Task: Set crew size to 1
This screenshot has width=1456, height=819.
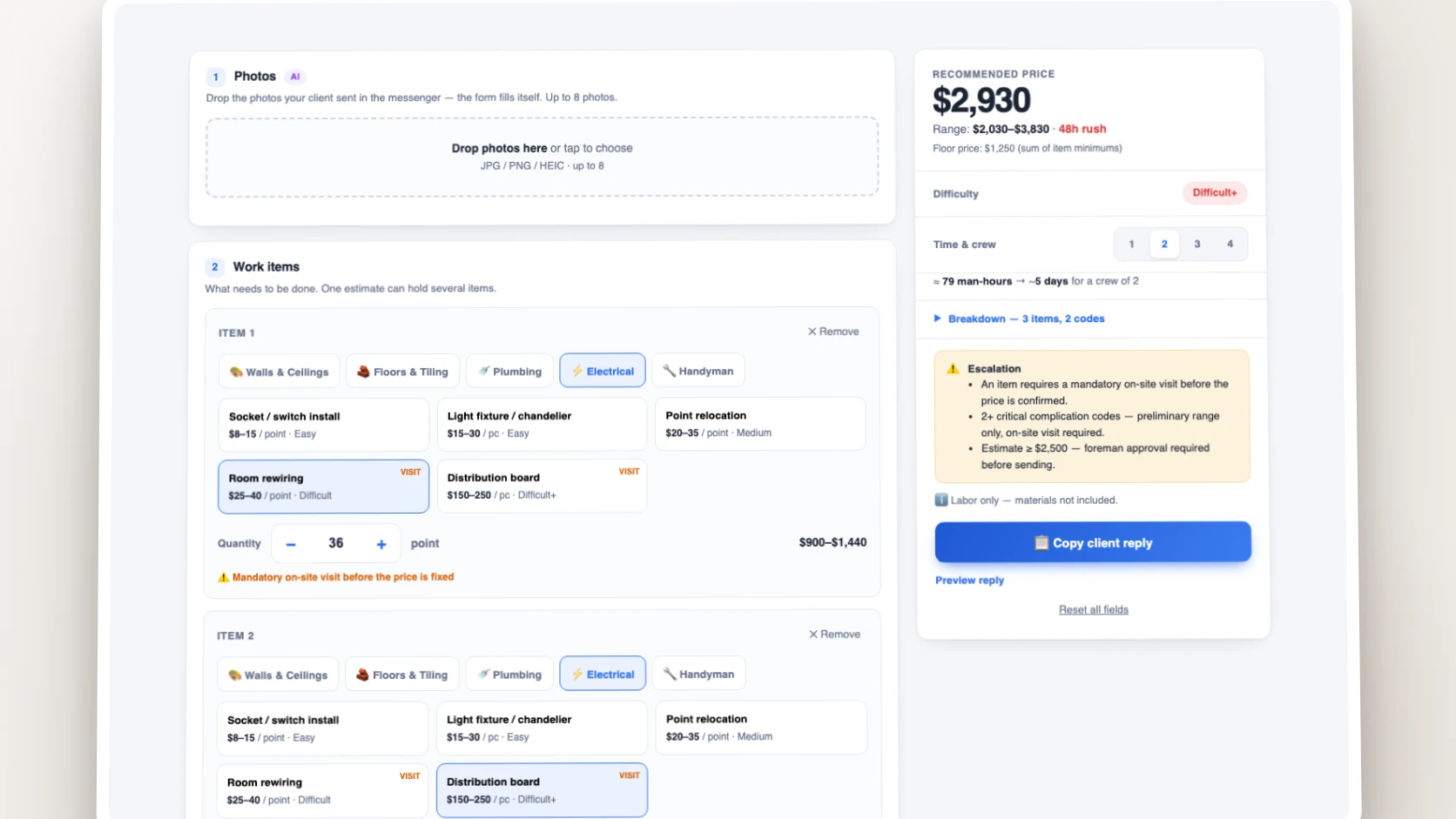Action: click(1132, 245)
